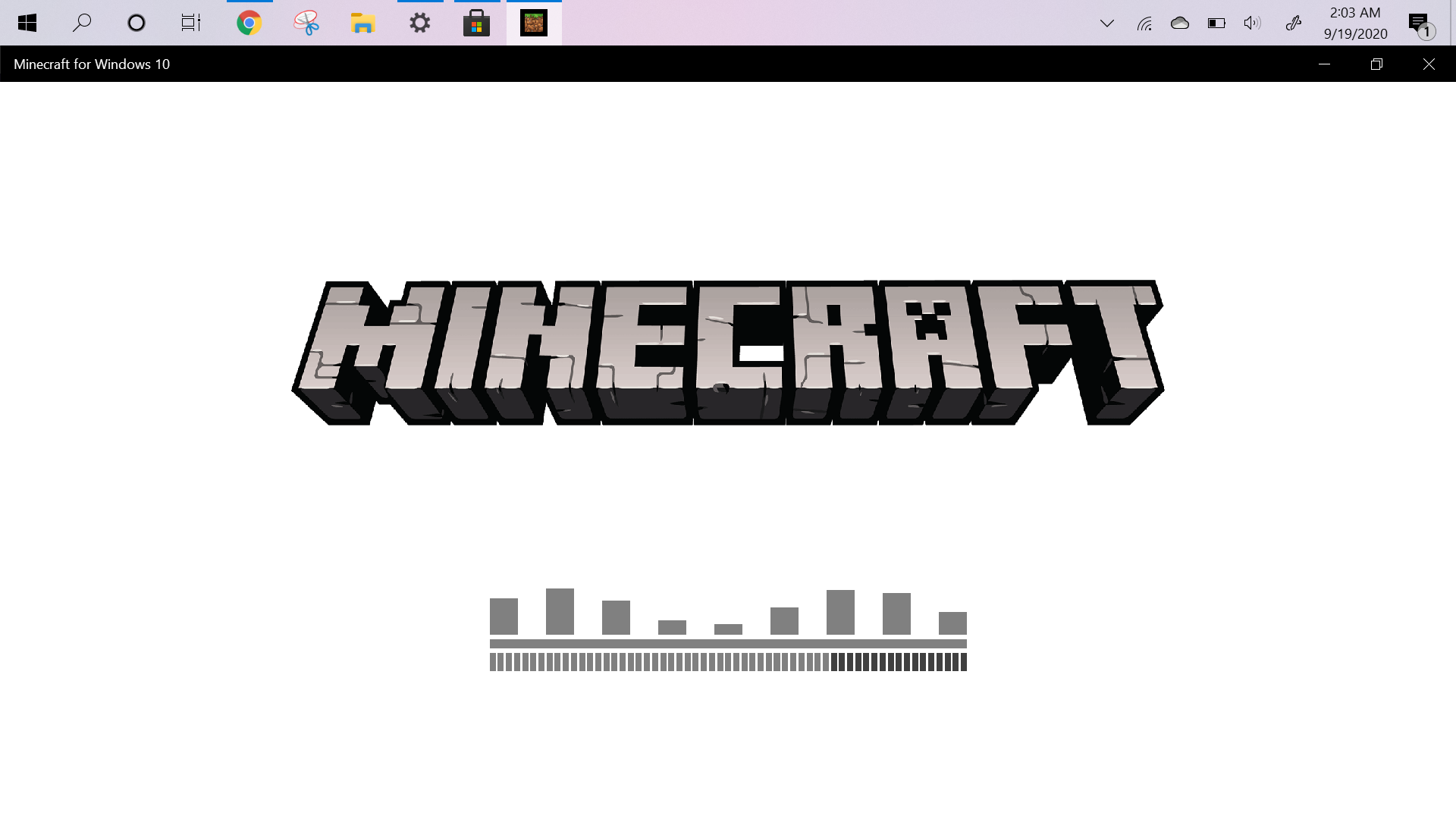The width and height of the screenshot is (1456, 819).
Task: Open Snip & Sketch scissors icon
Action: pos(306,23)
